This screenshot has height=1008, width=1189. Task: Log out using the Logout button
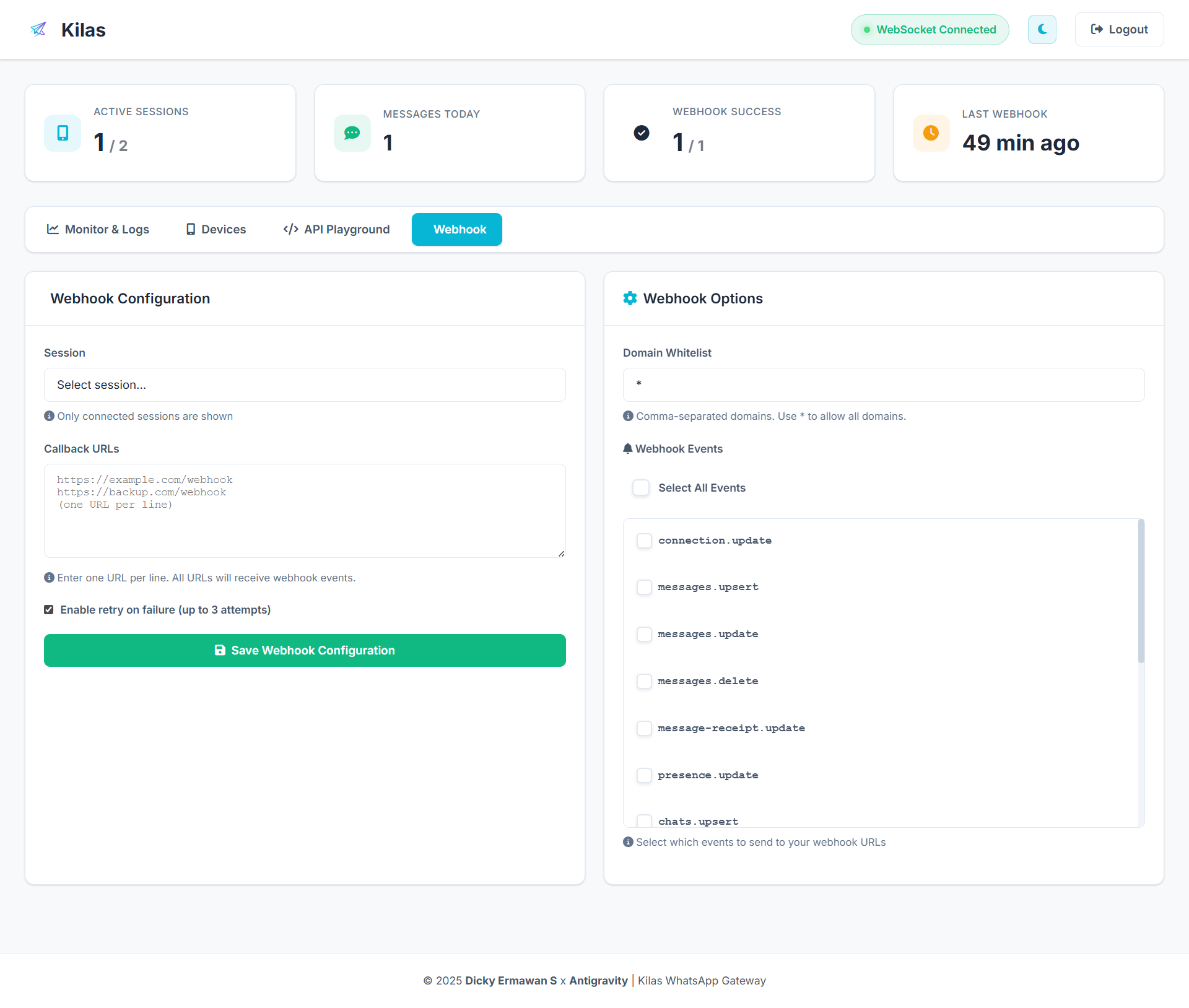coord(1119,29)
